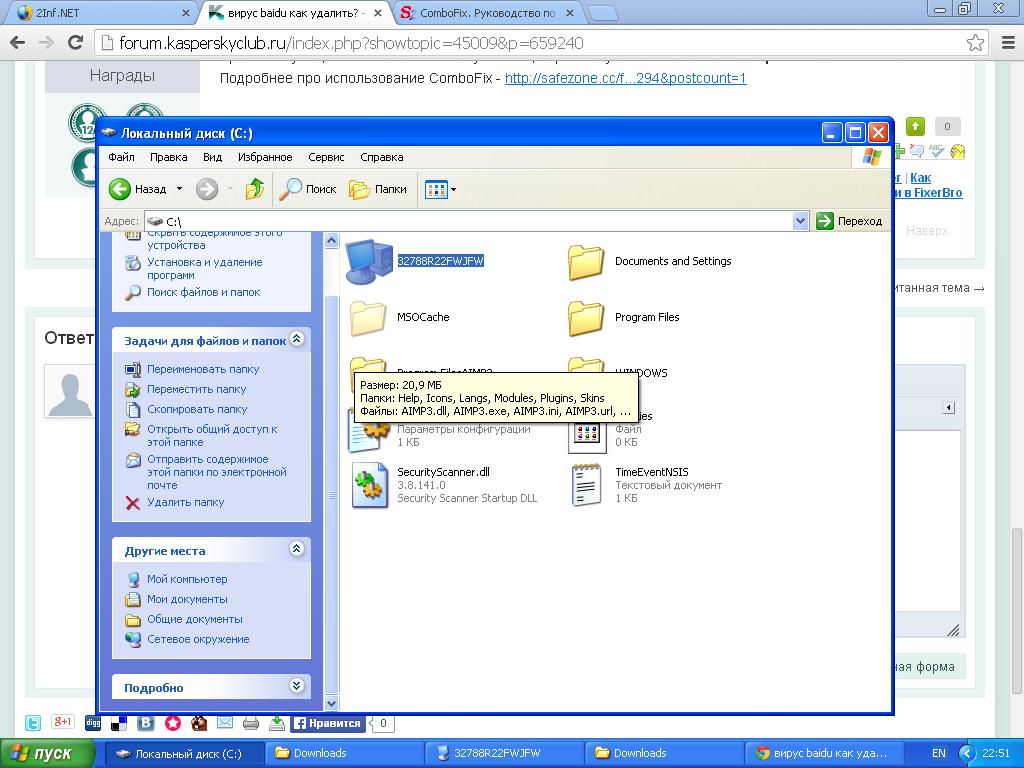Click the Удалить папку task link
This screenshot has height=768, width=1024.
[185, 502]
